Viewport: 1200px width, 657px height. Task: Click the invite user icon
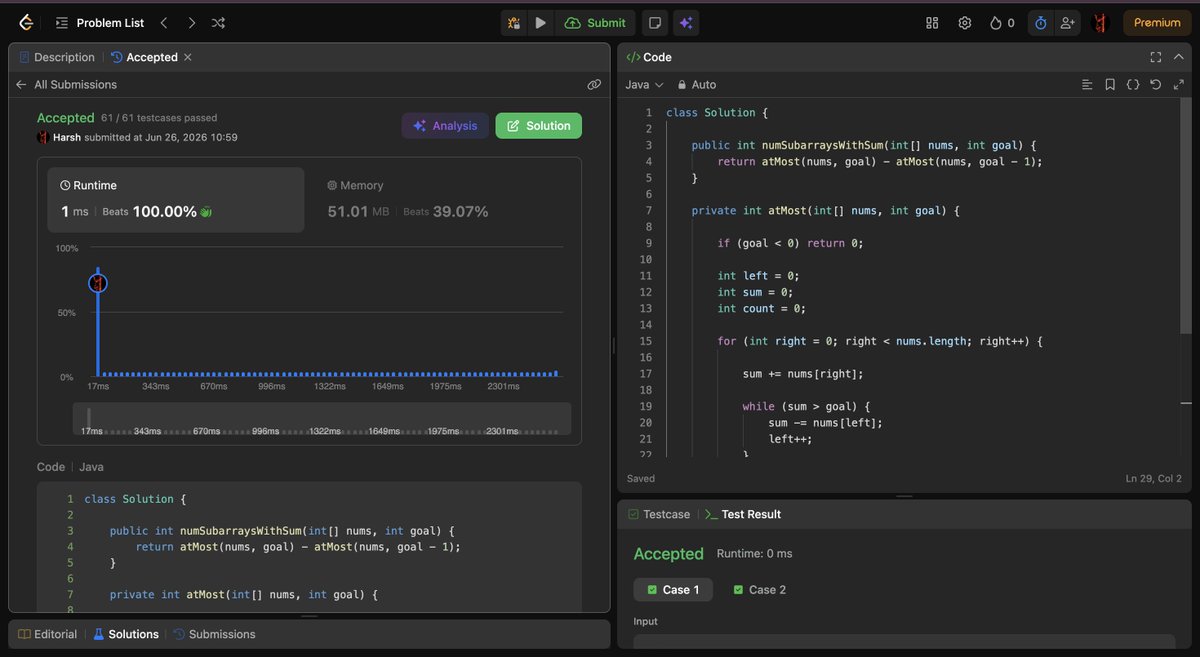pyautogui.click(x=1068, y=22)
